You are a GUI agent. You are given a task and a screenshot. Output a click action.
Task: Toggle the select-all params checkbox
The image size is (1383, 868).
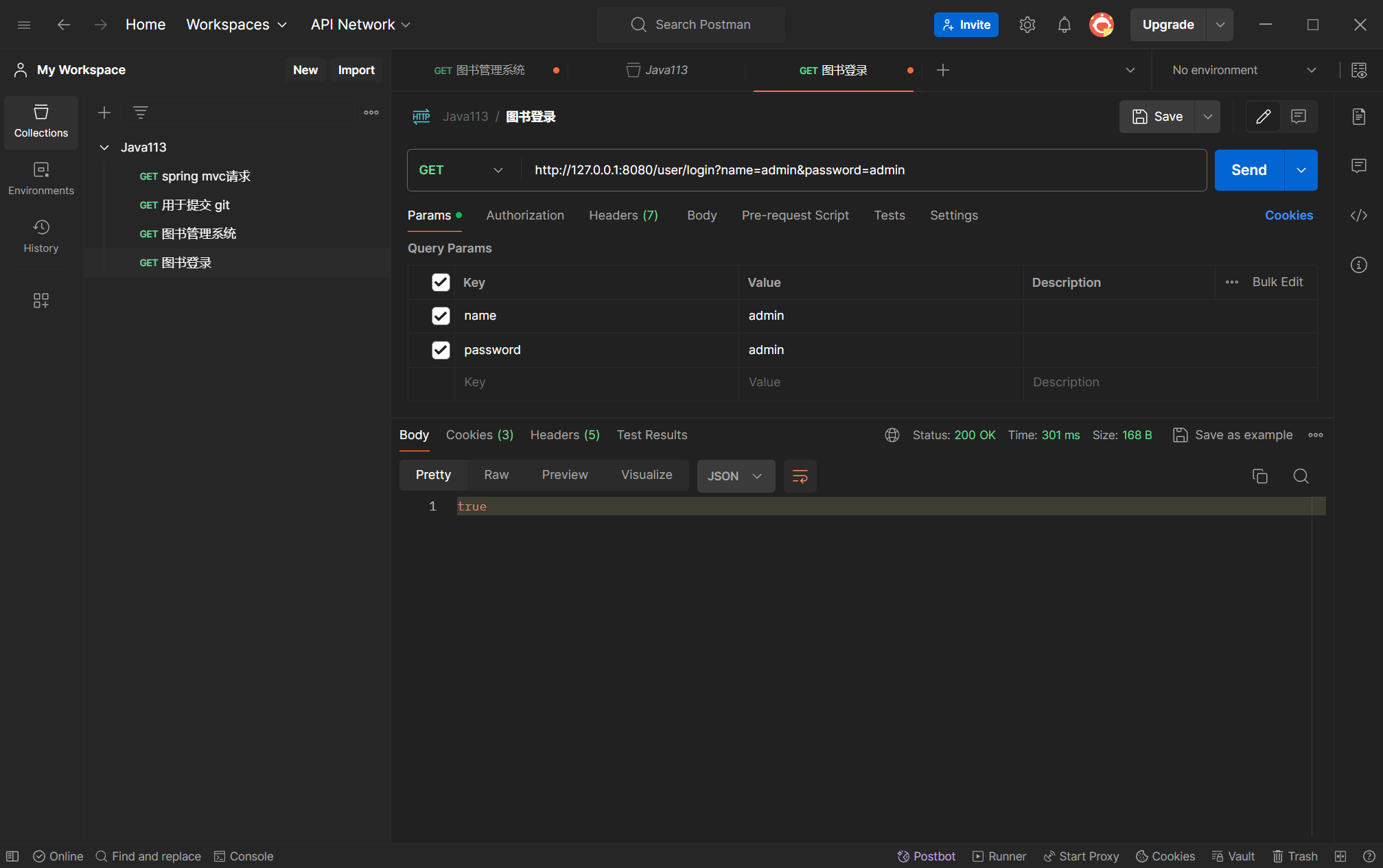pos(441,282)
